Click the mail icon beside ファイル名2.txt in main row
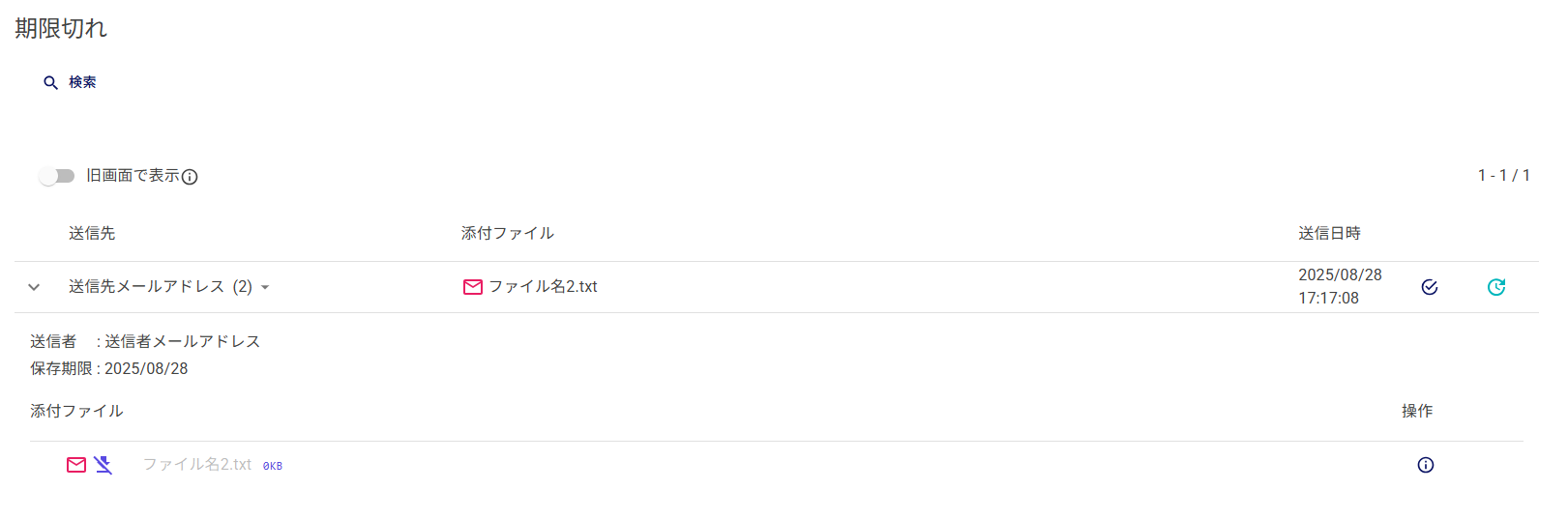This screenshot has width=1568, height=519. coord(473,287)
